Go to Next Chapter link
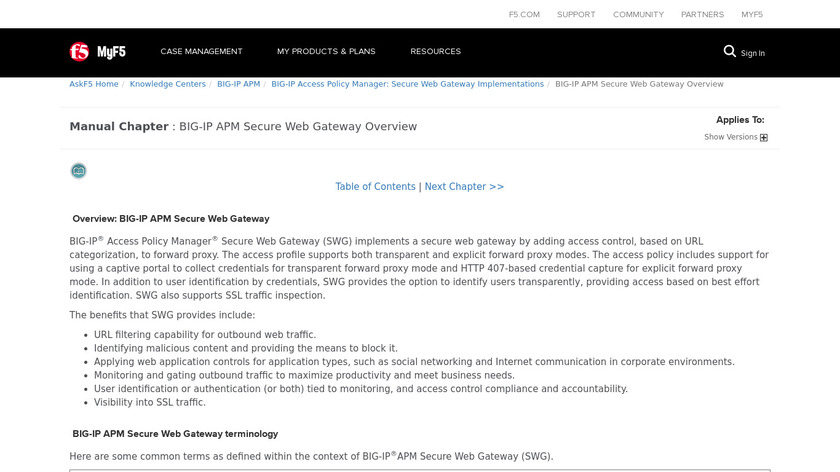This screenshot has height=472, width=840. click(x=464, y=187)
